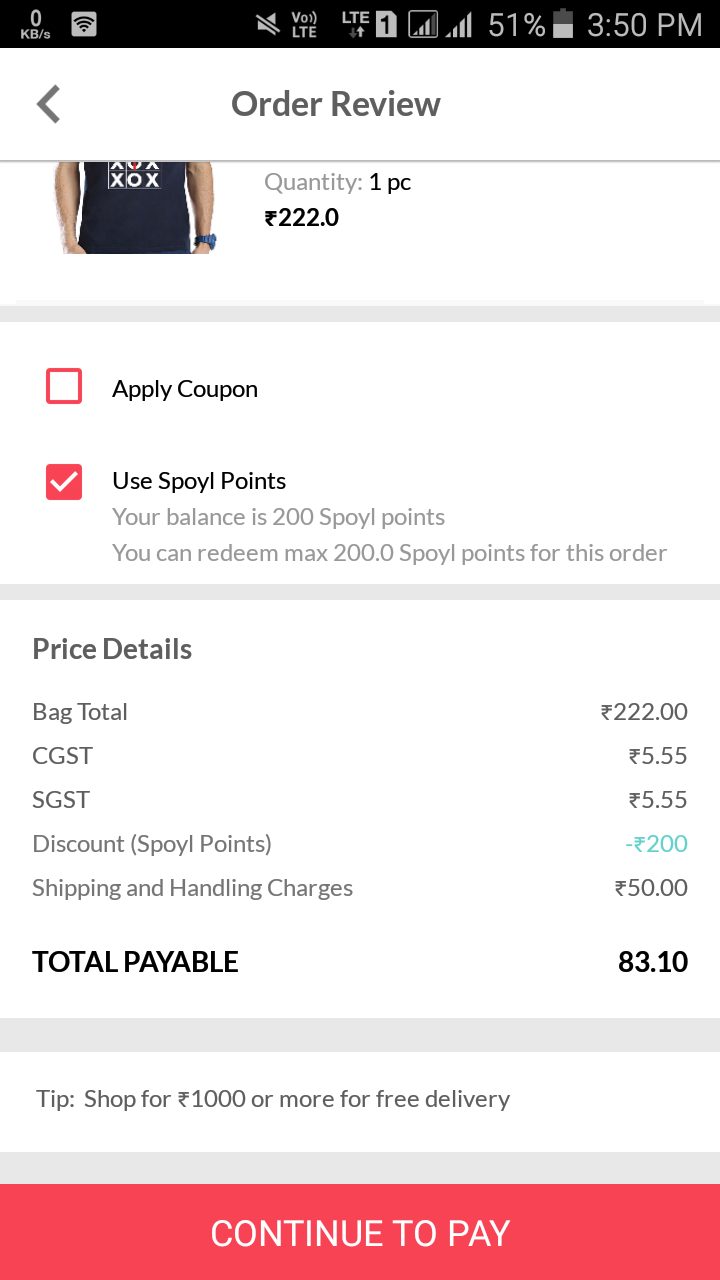Viewport: 720px width, 1280px height.
Task: Tap the SIM 1 indicator icon
Action: coord(386,24)
